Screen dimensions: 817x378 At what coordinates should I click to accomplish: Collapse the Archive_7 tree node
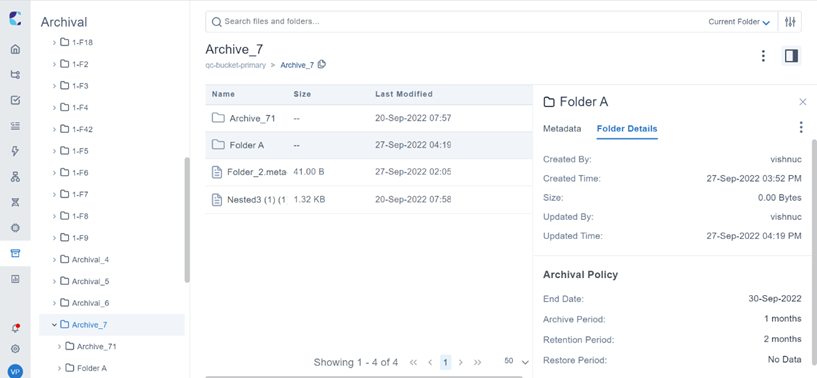tap(54, 324)
